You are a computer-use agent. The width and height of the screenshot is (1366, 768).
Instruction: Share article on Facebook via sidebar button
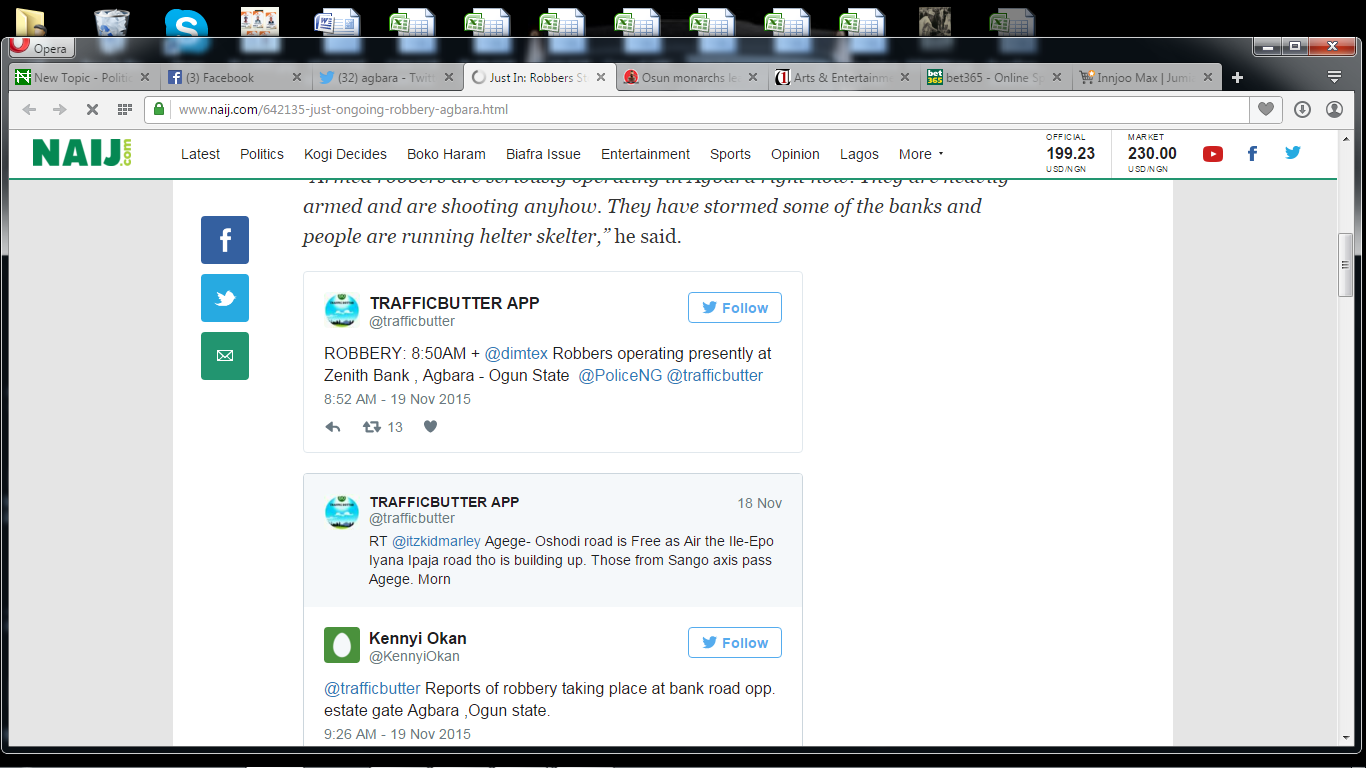pyautogui.click(x=225, y=240)
